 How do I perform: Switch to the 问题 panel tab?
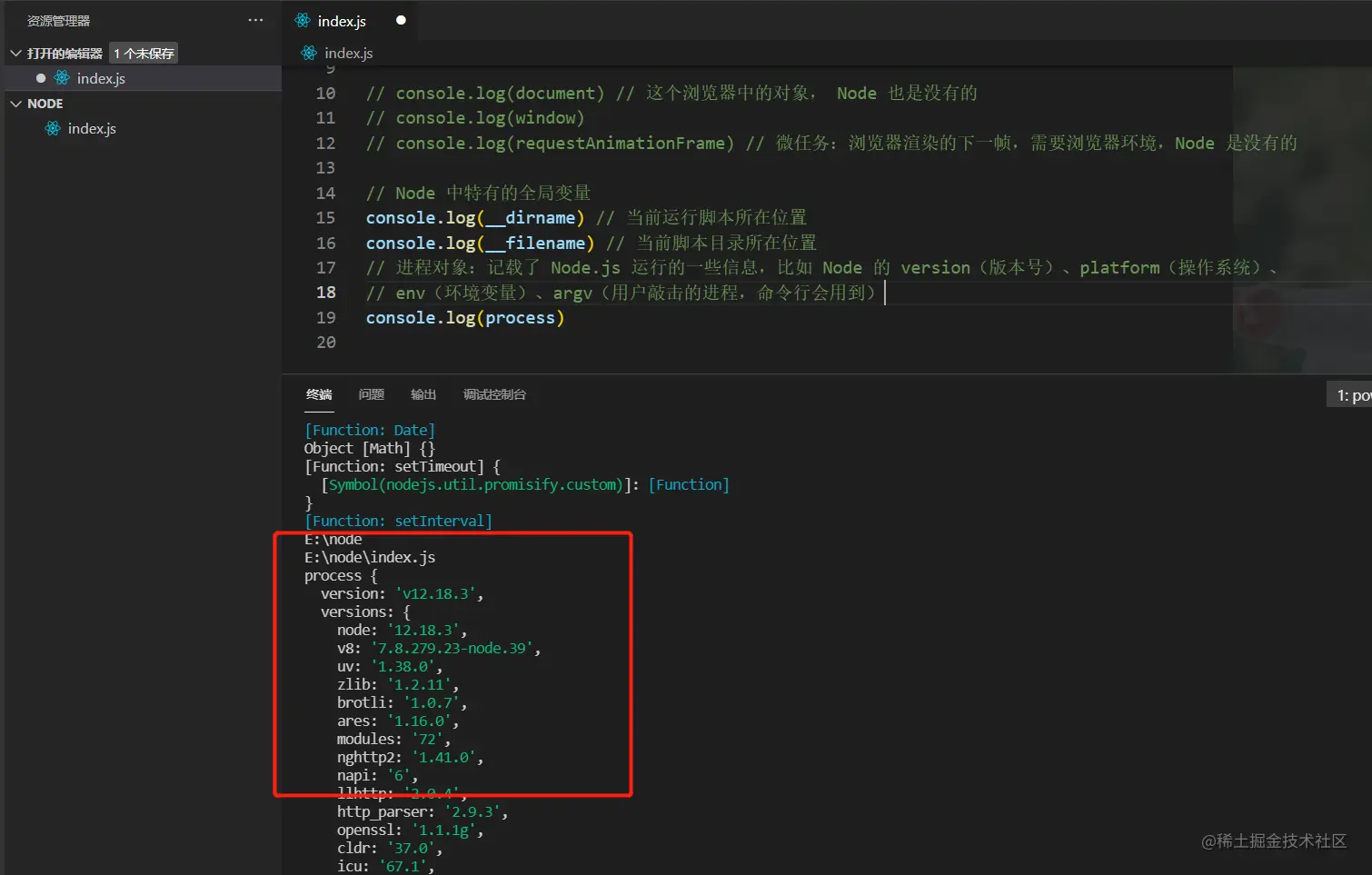pos(371,394)
